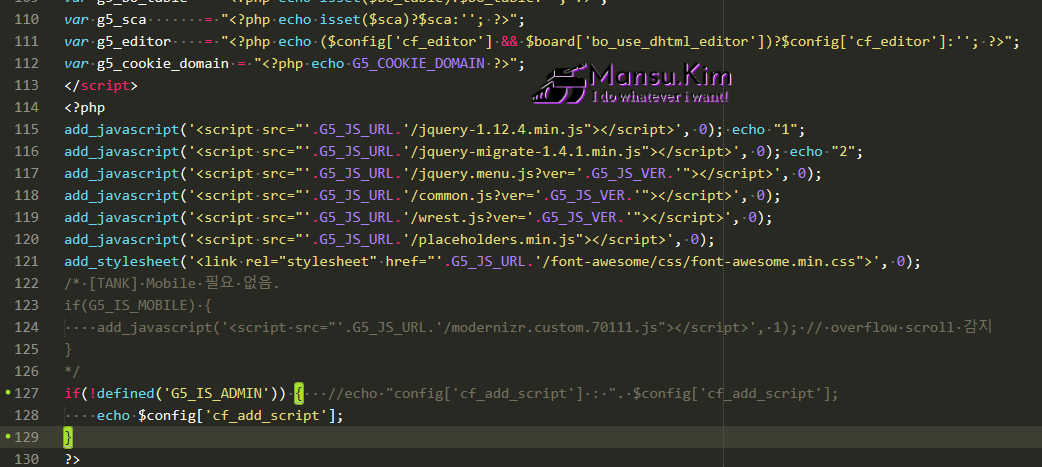1042x467 pixels.
Task: Click the 'add_stylesheet' function name
Action: pyautogui.click(x=122, y=261)
